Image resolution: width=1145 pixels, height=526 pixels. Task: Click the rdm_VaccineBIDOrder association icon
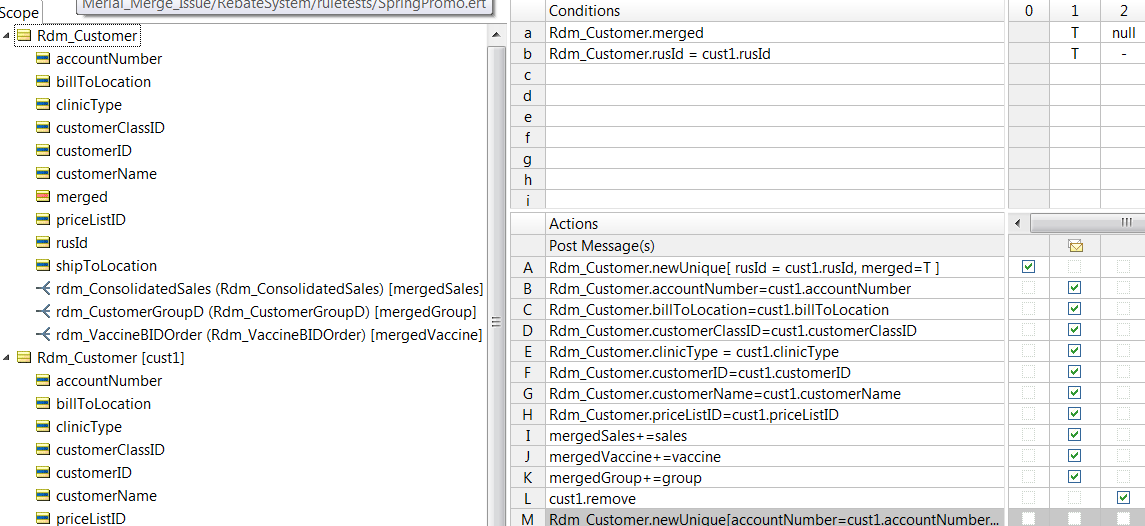click(43, 335)
